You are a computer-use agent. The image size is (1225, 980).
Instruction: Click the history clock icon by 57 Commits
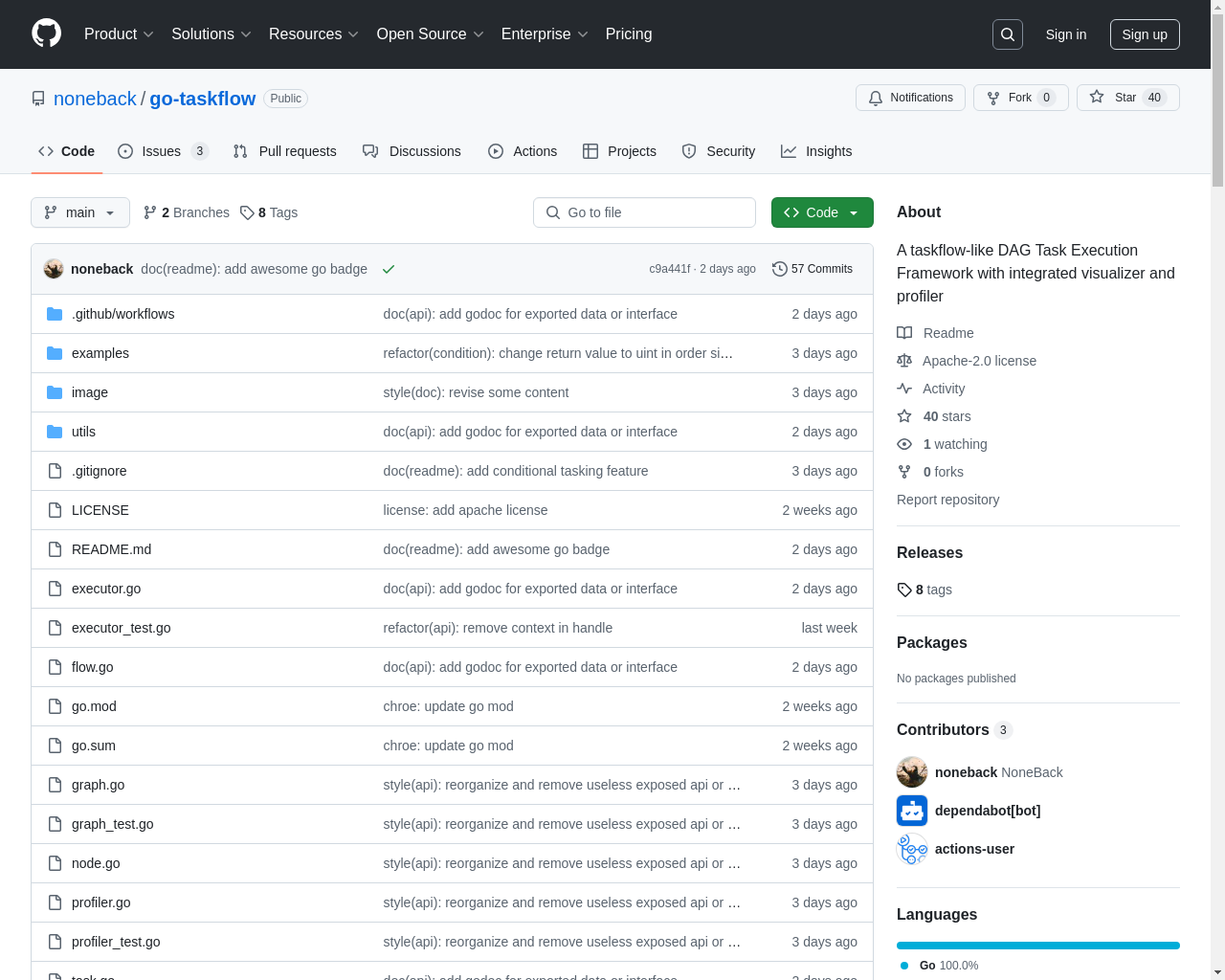click(780, 269)
